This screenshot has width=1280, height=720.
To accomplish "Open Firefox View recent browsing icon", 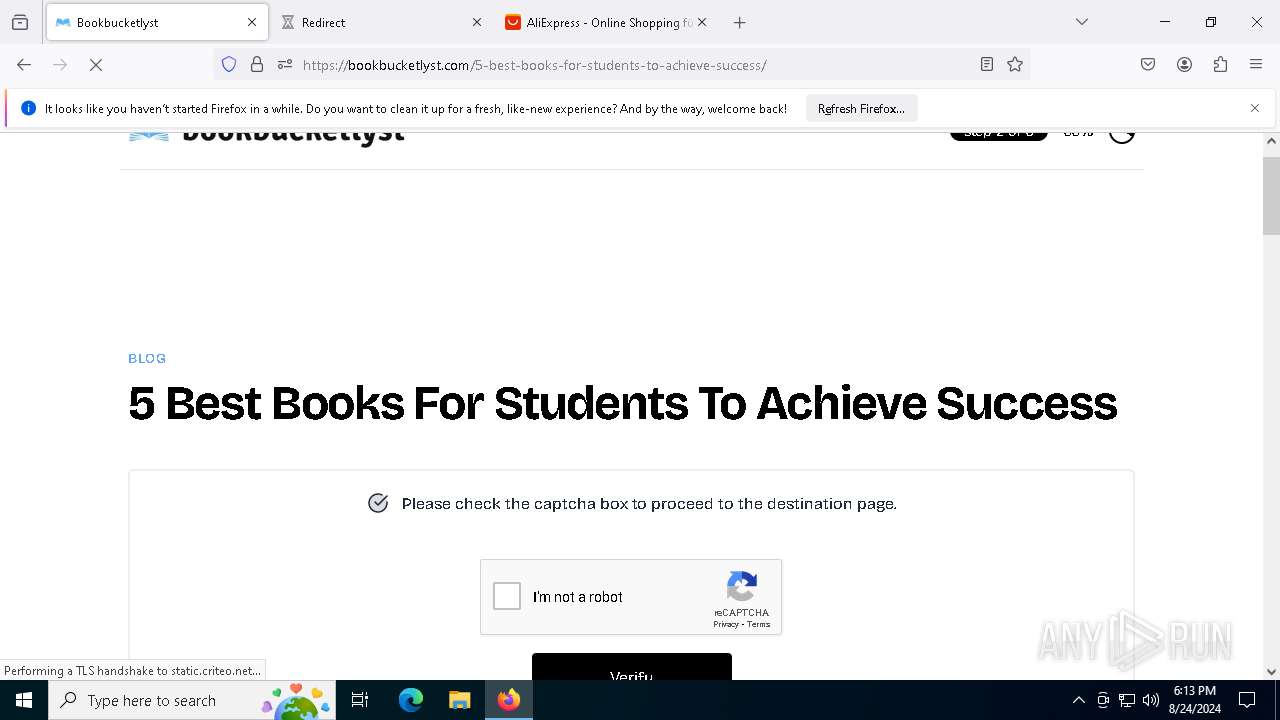I will pyautogui.click(x=20, y=22).
